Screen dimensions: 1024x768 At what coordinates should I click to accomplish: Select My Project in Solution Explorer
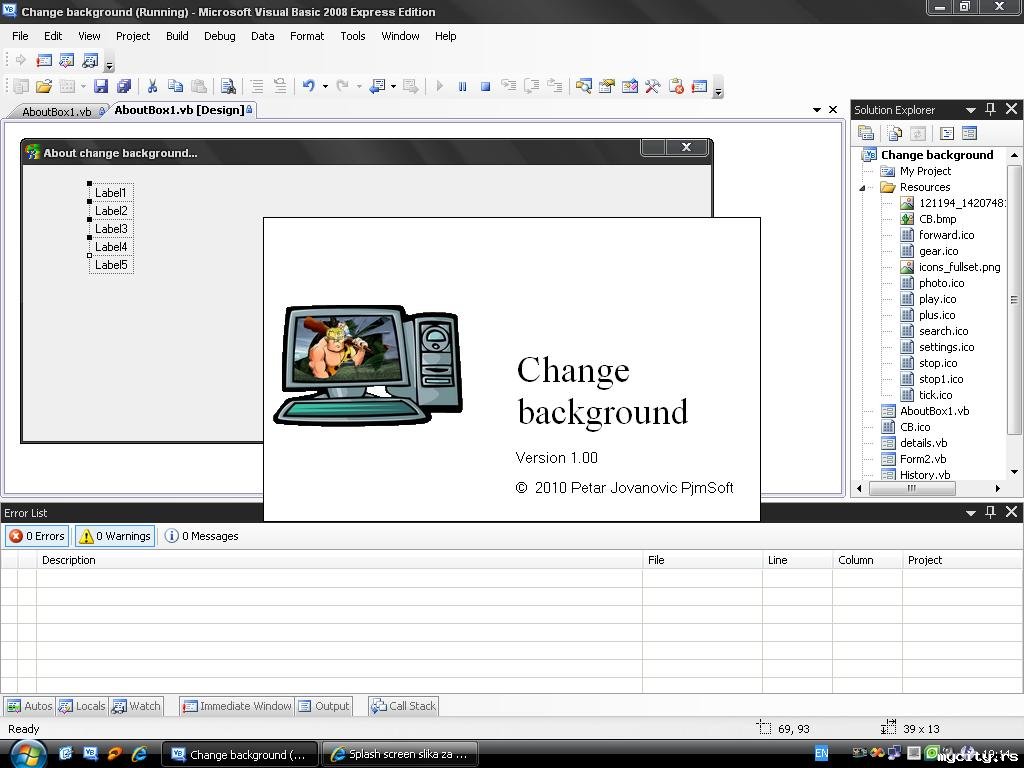(x=925, y=171)
